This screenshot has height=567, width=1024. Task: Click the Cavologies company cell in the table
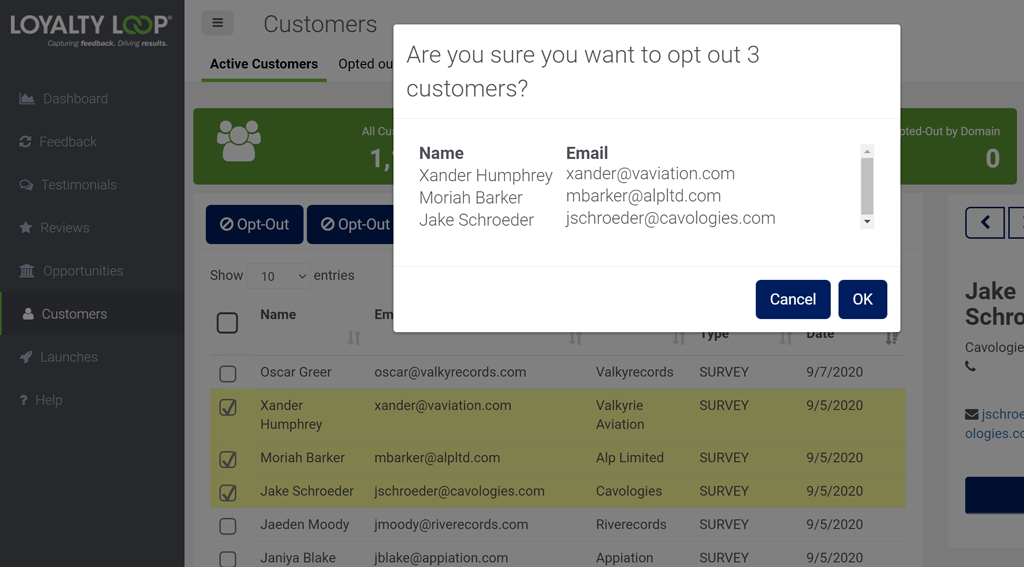click(x=629, y=491)
